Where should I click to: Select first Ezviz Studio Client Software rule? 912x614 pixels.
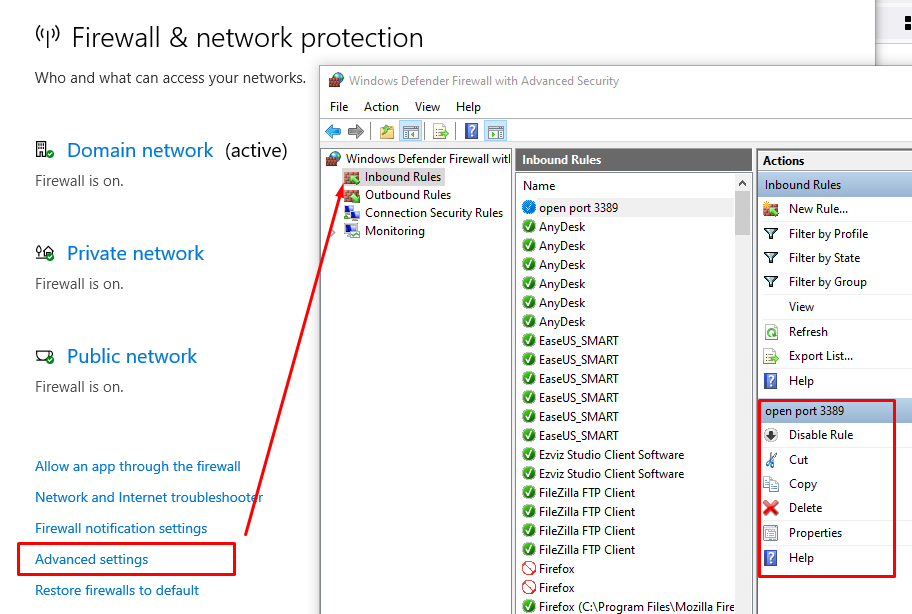(611, 455)
